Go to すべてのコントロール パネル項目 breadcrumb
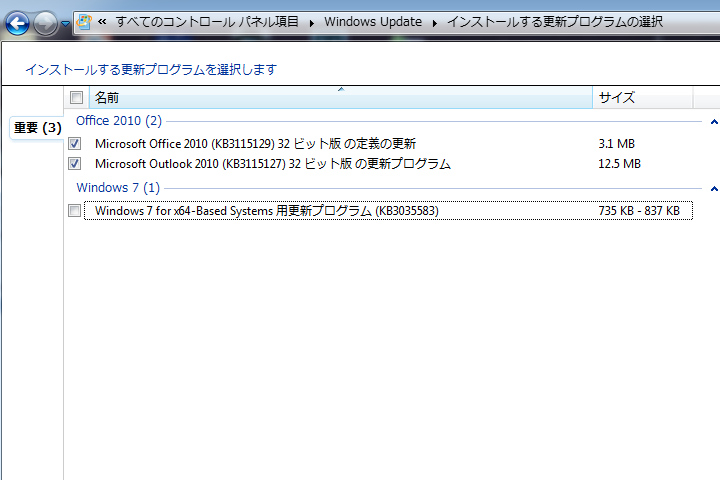 207,22
